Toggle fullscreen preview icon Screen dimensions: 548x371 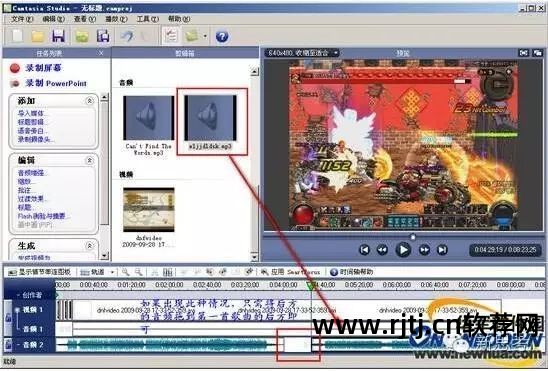coord(524,53)
